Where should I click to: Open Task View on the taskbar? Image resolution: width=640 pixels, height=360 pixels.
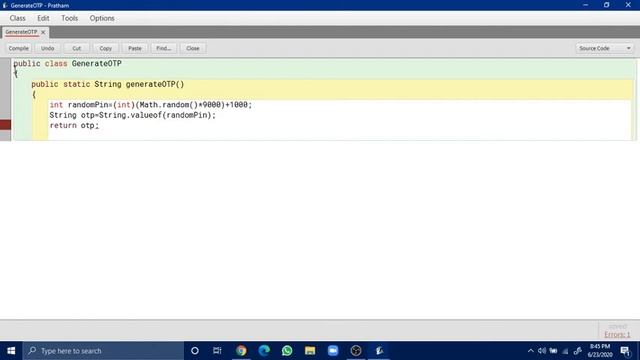pos(217,351)
